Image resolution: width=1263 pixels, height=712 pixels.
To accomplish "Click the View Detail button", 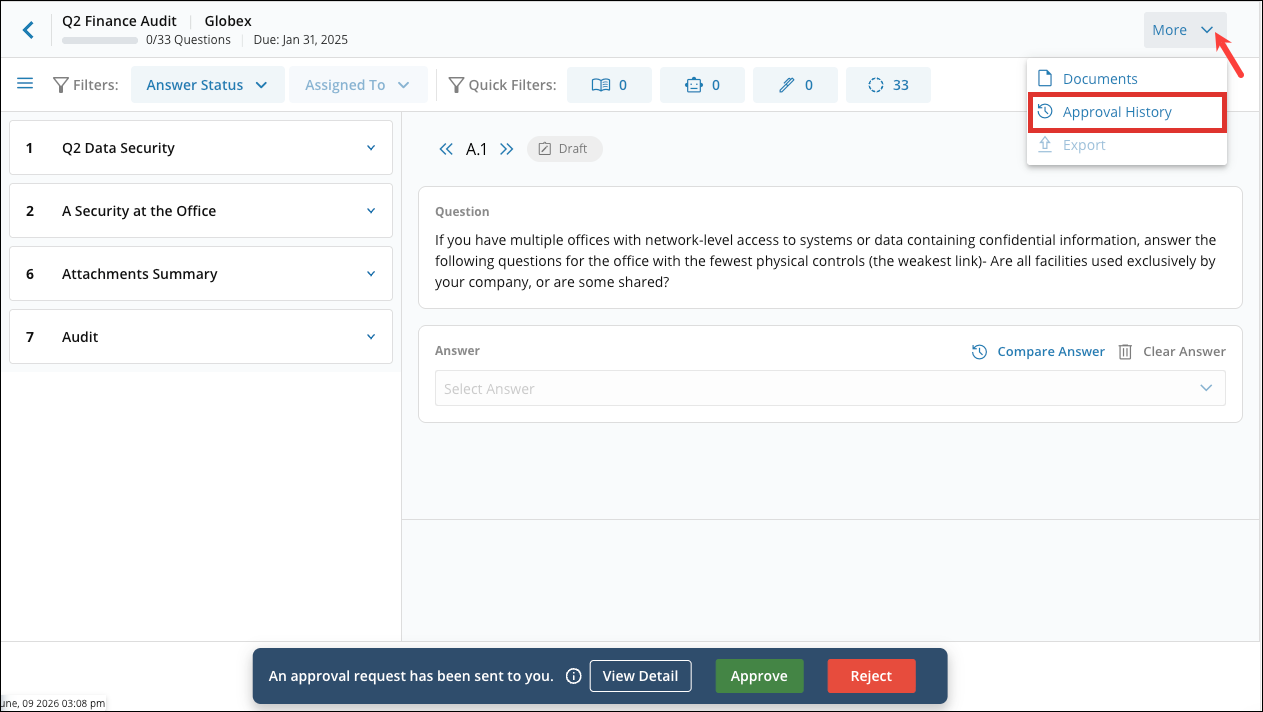I will pos(640,676).
